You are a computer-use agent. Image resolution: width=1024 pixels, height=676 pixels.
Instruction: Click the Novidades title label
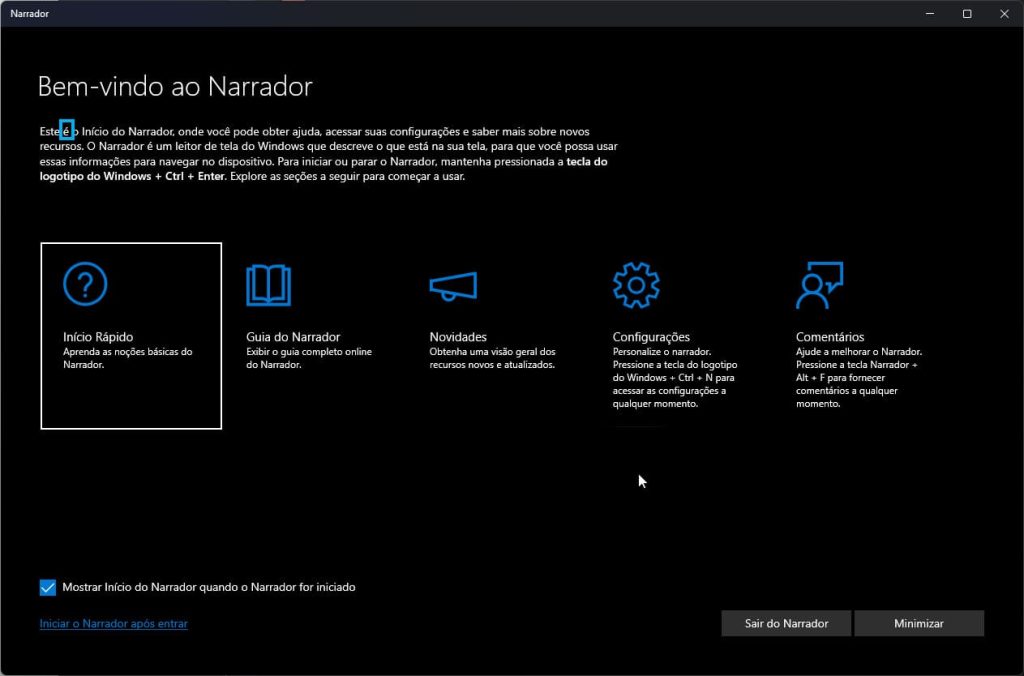point(458,336)
